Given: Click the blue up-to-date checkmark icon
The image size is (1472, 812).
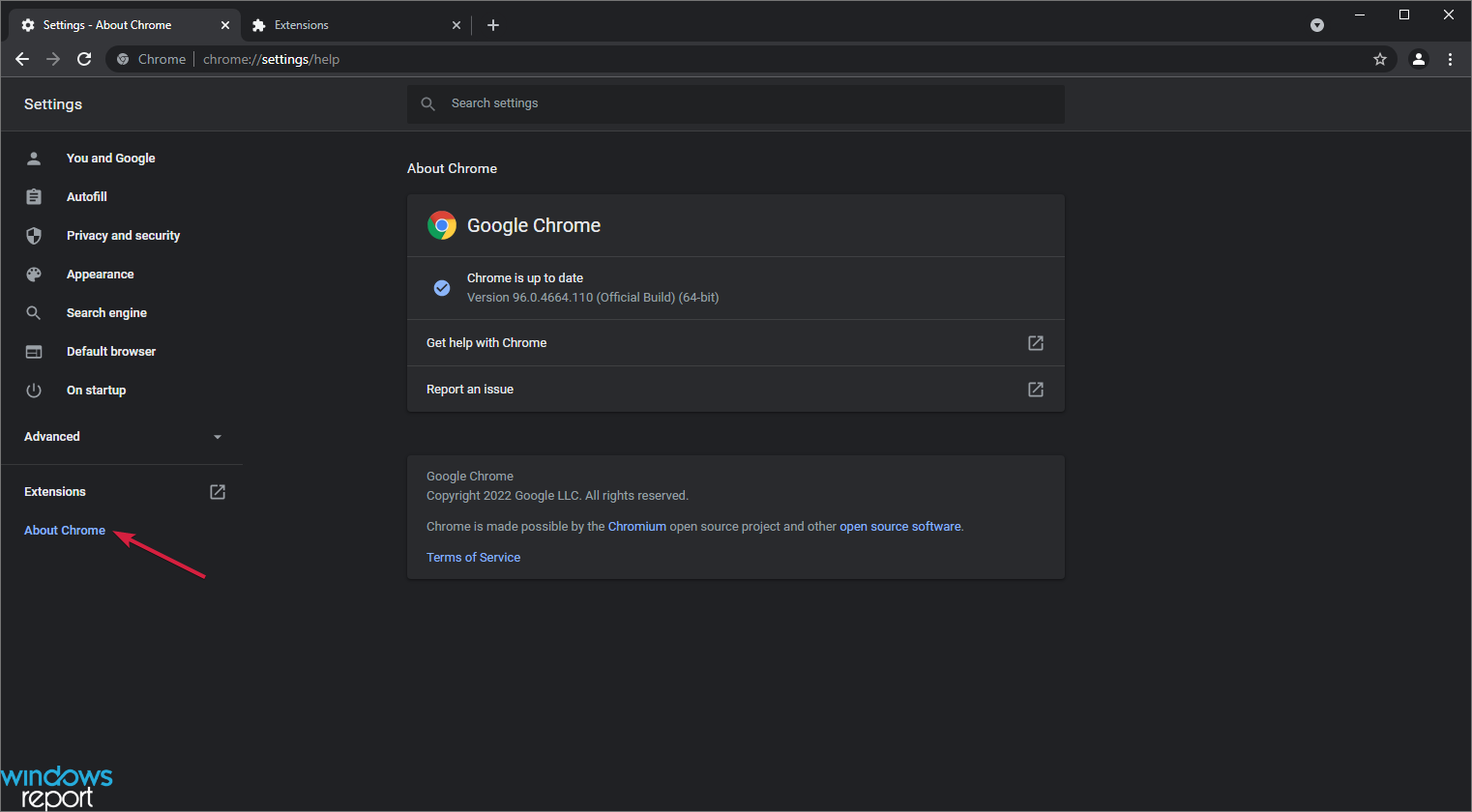Looking at the screenshot, I should tap(442, 288).
